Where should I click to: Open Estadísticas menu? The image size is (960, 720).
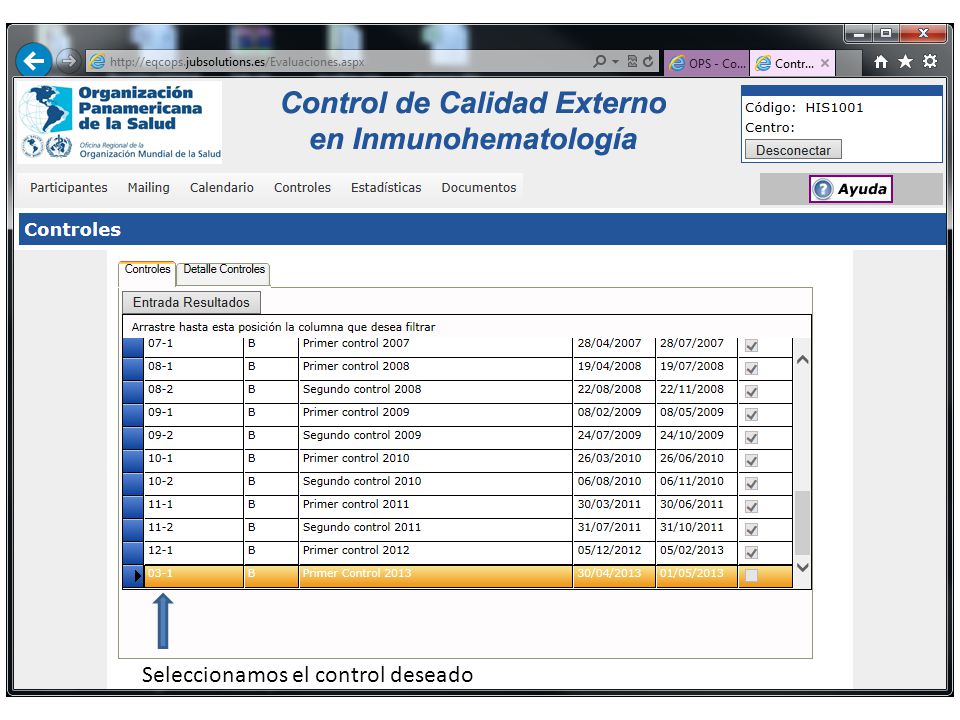point(386,187)
